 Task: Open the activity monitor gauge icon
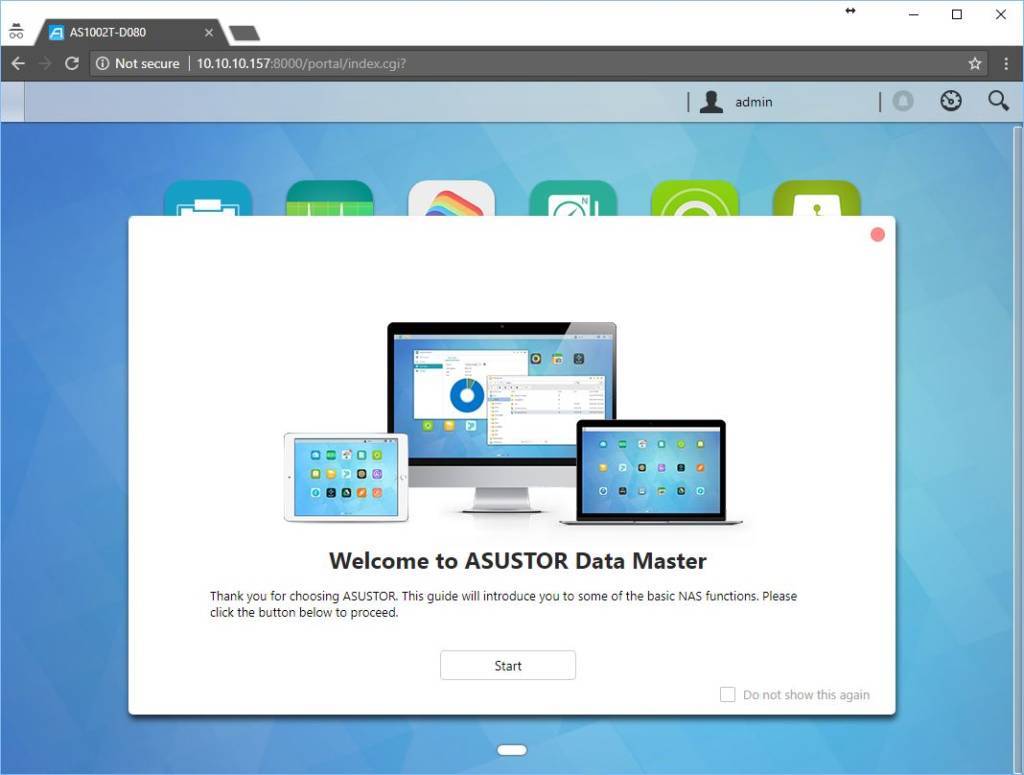coord(950,101)
